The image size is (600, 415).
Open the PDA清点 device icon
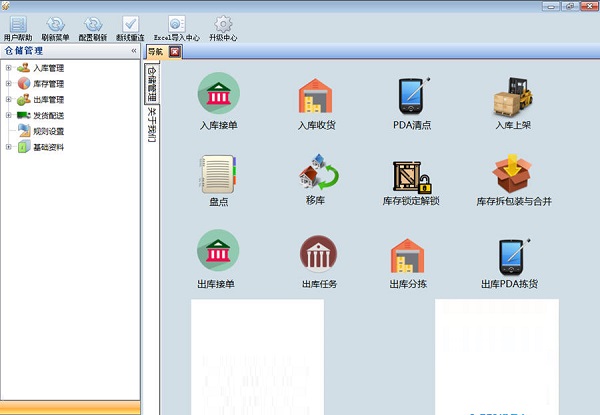pos(413,96)
